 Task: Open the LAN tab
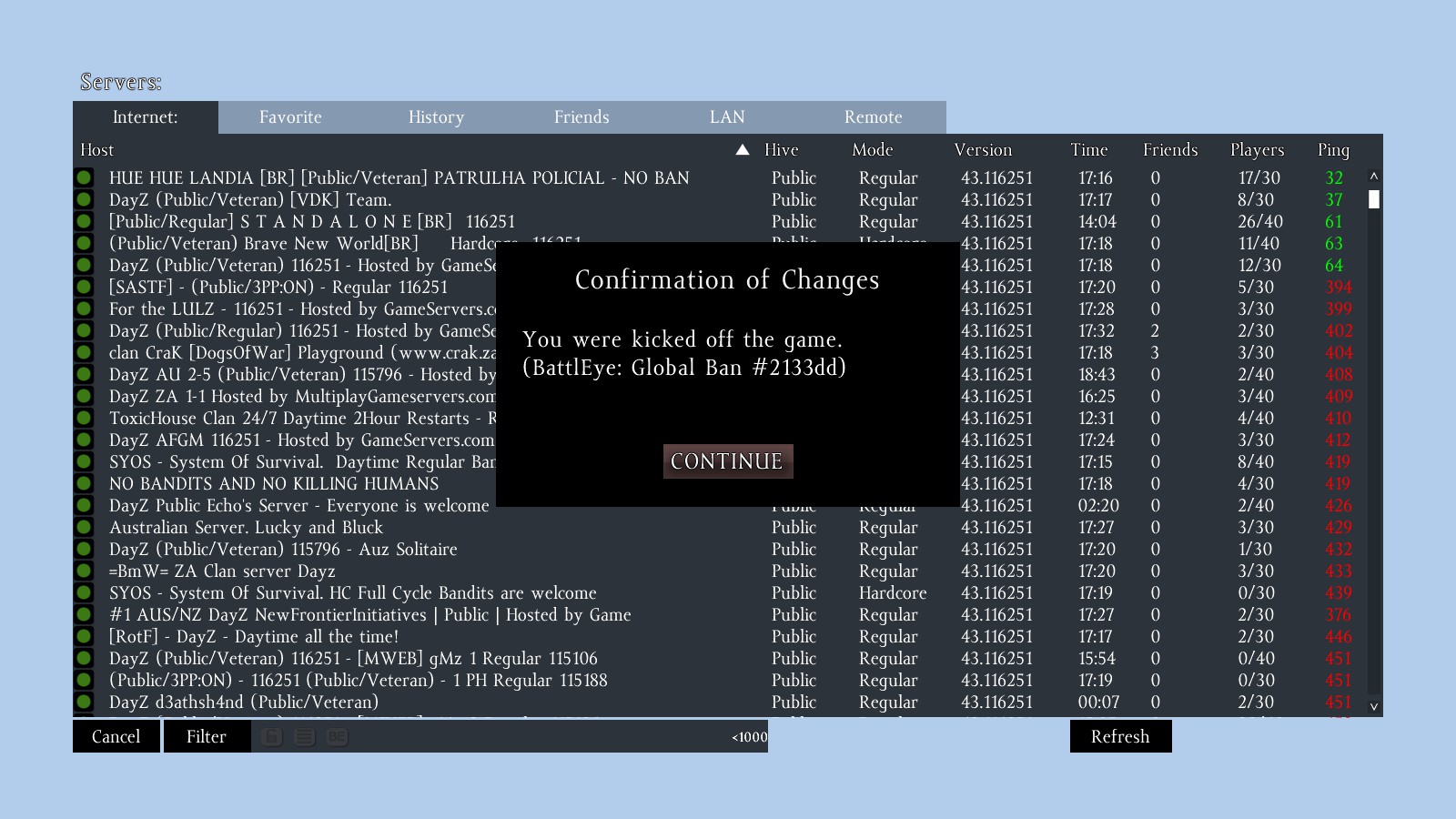[727, 117]
